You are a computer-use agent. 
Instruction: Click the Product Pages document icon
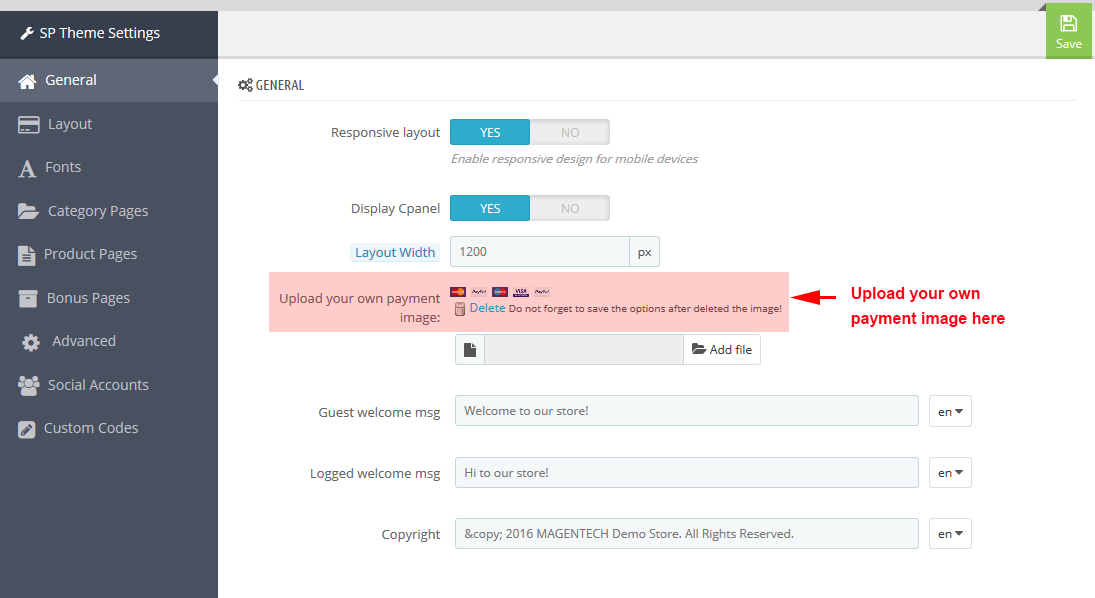click(27, 256)
